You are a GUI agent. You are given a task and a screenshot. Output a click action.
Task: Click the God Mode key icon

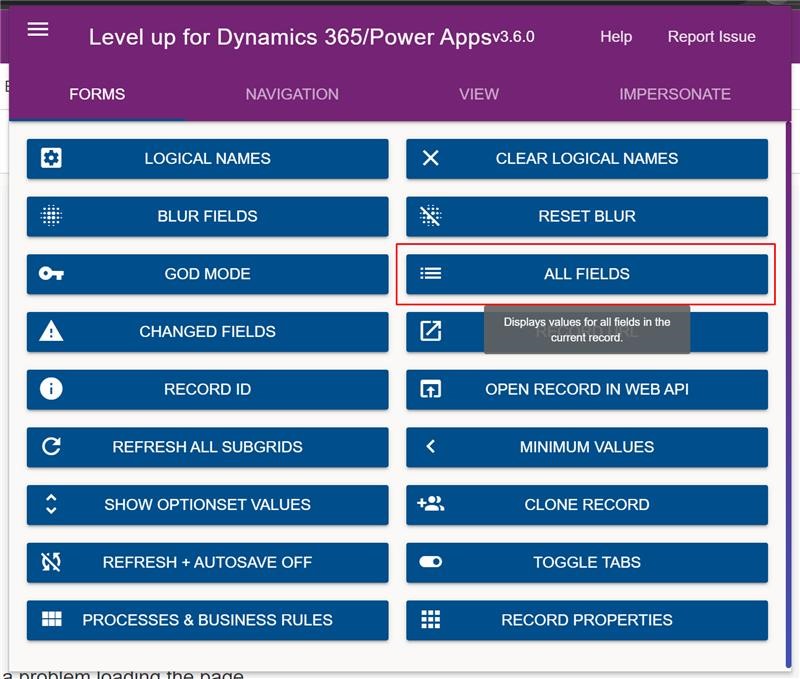[51, 273]
